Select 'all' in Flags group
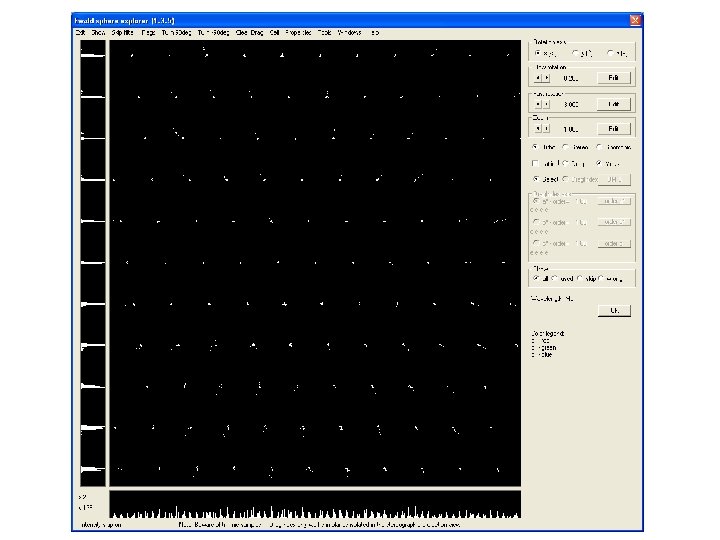The width and height of the screenshot is (720, 540). click(536, 279)
